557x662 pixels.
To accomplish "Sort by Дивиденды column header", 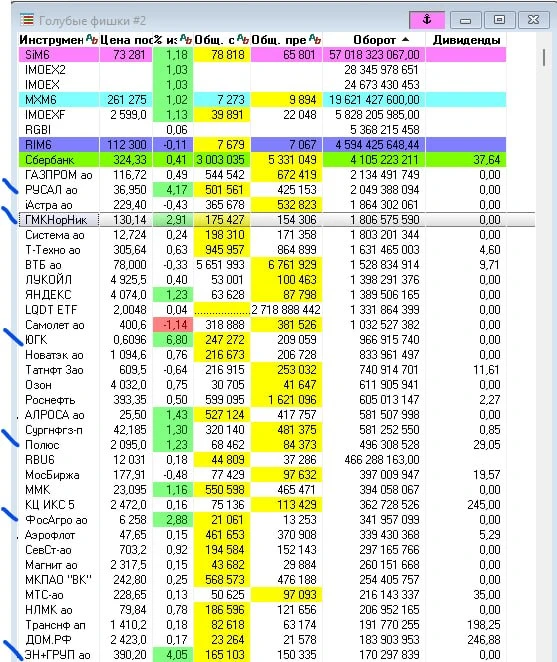I will (466, 40).
